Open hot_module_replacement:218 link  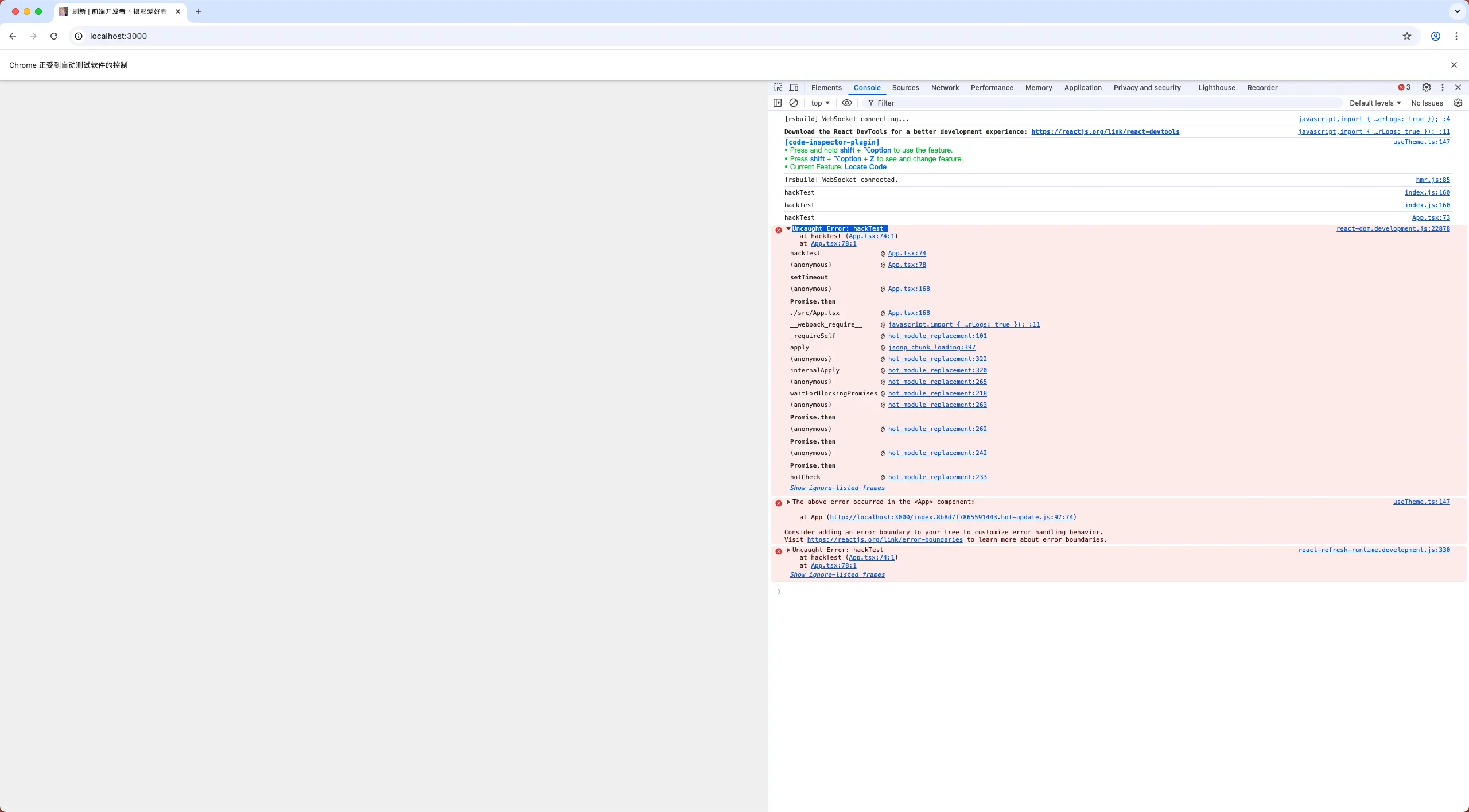point(938,393)
